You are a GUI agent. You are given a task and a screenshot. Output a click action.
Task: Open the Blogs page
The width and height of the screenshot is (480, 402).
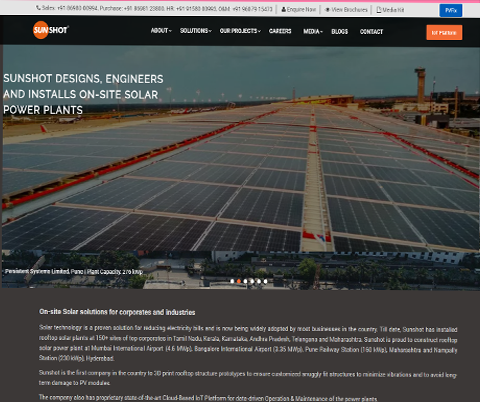340,31
